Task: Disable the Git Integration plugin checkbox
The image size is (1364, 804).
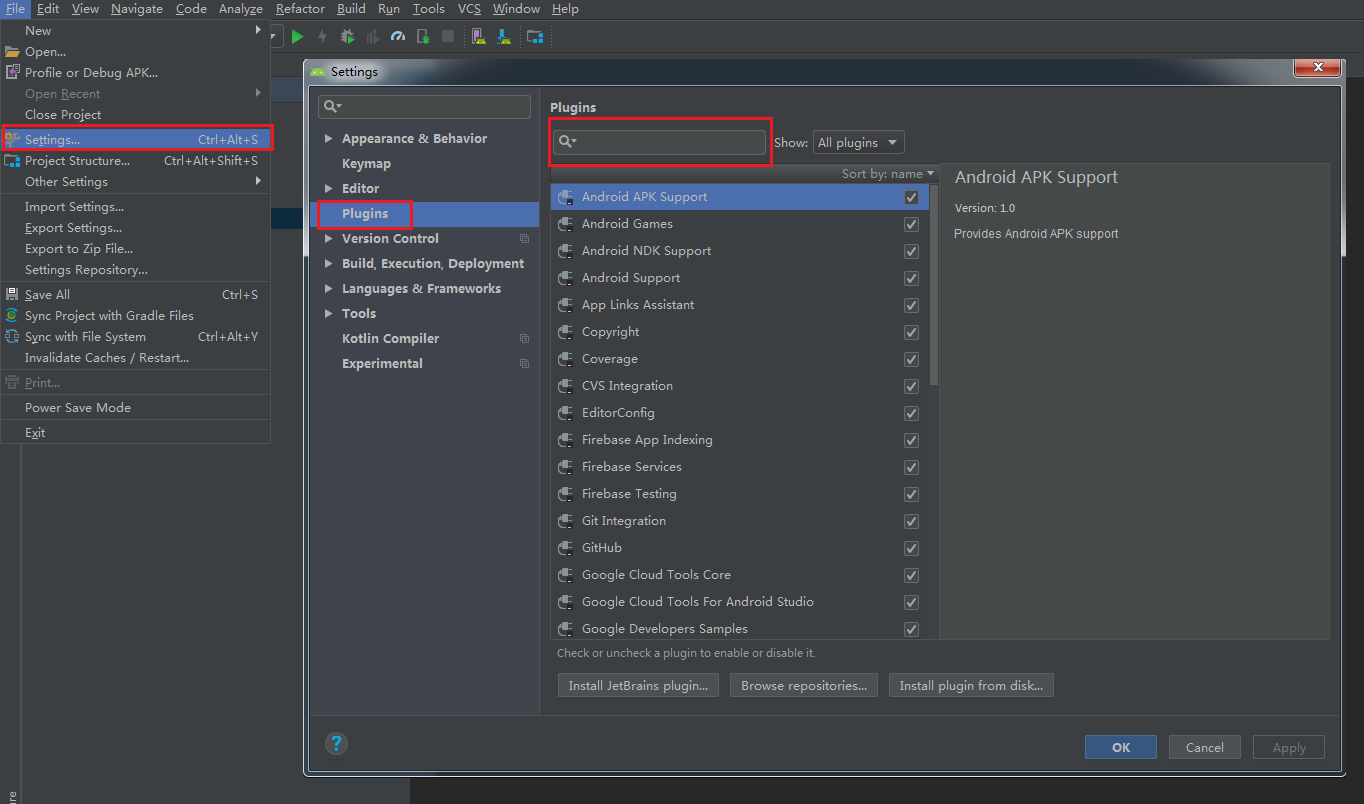Action: [x=911, y=521]
